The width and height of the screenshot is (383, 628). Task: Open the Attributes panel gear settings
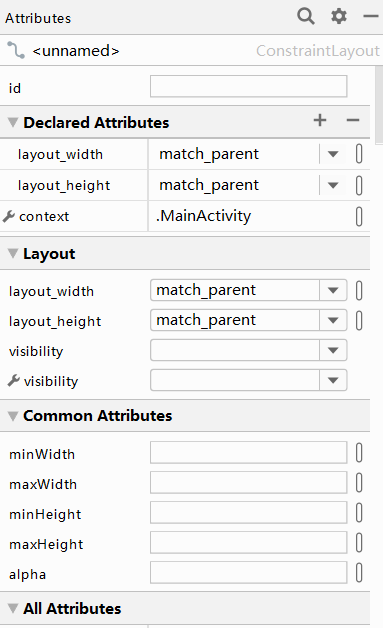click(339, 17)
